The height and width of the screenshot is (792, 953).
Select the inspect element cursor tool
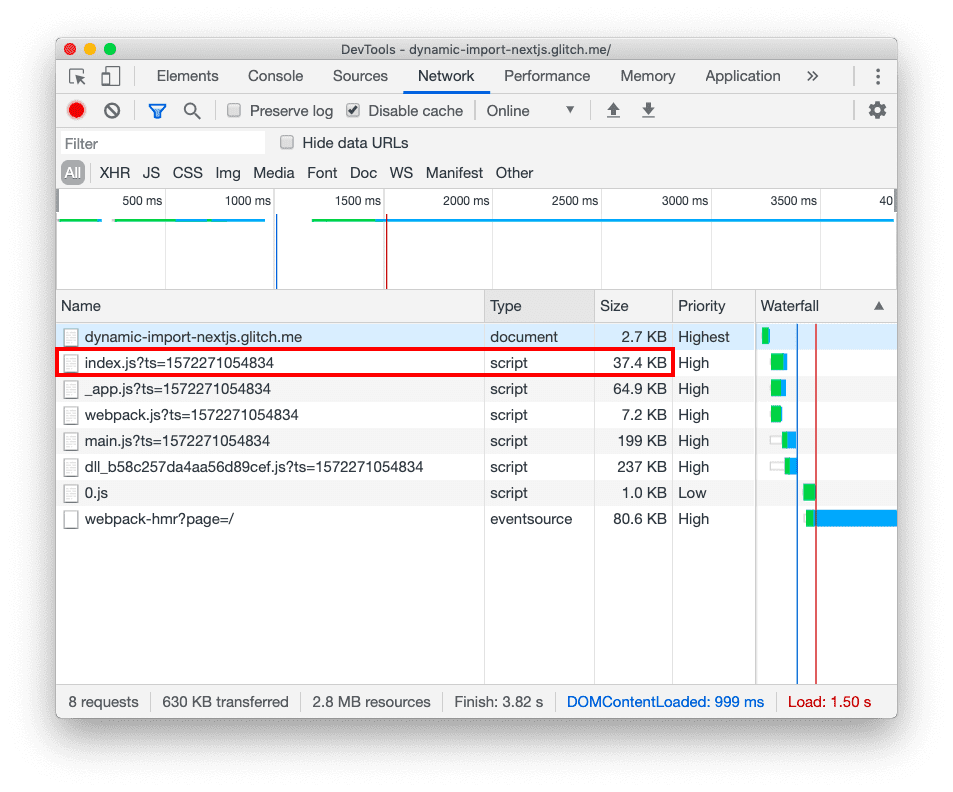76,75
